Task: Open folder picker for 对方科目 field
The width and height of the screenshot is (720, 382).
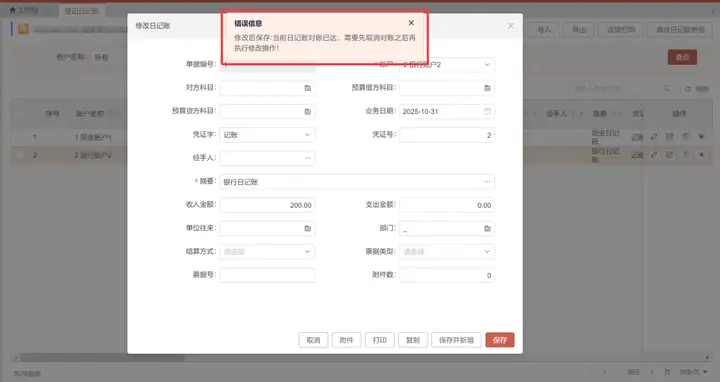Action: (x=308, y=88)
